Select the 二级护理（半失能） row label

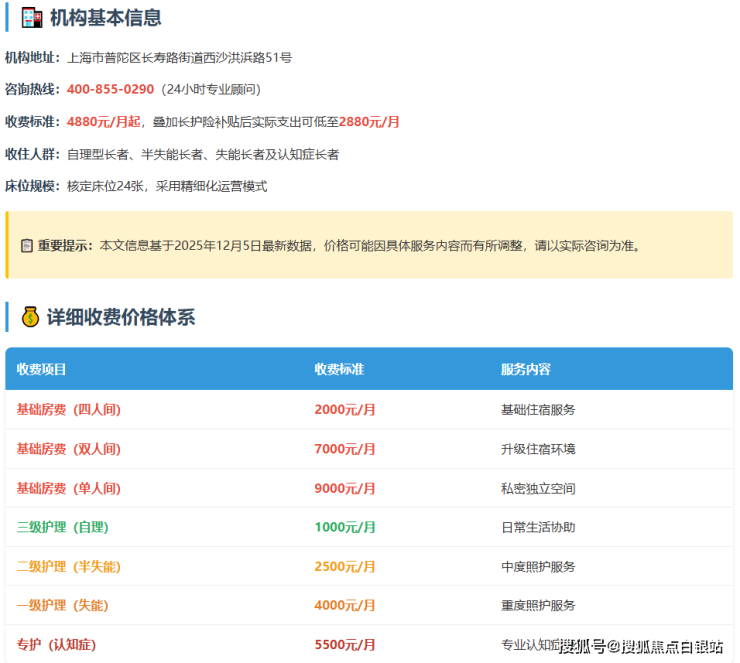pyautogui.click(x=68, y=567)
